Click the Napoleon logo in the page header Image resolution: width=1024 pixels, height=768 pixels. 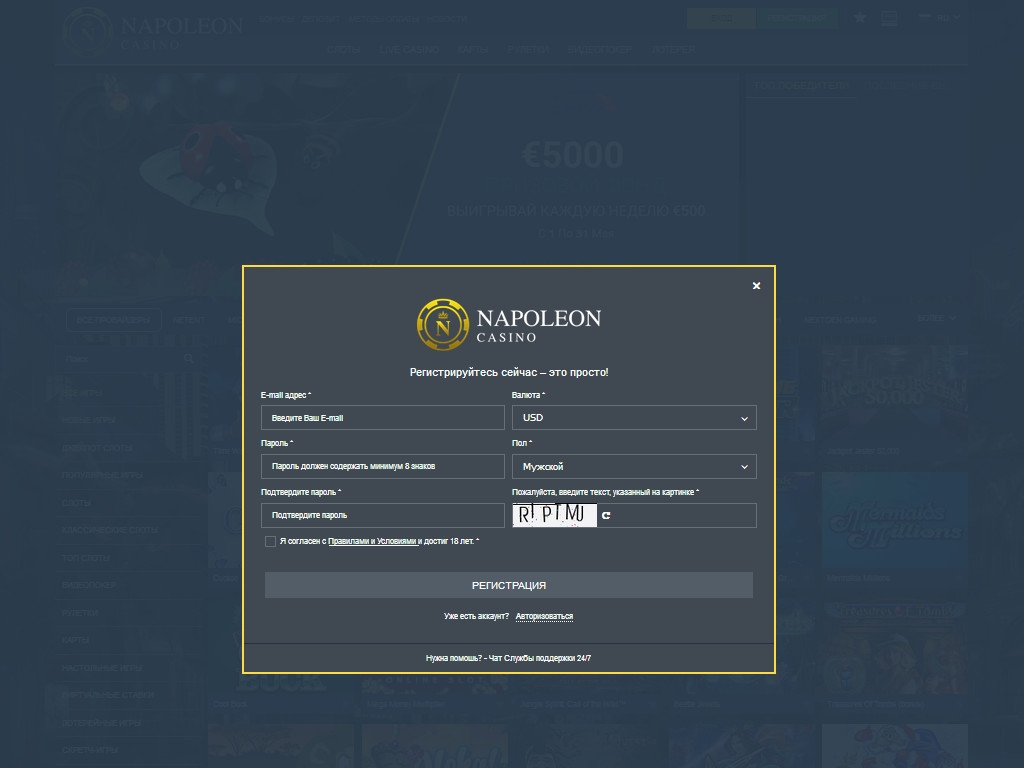(x=152, y=29)
